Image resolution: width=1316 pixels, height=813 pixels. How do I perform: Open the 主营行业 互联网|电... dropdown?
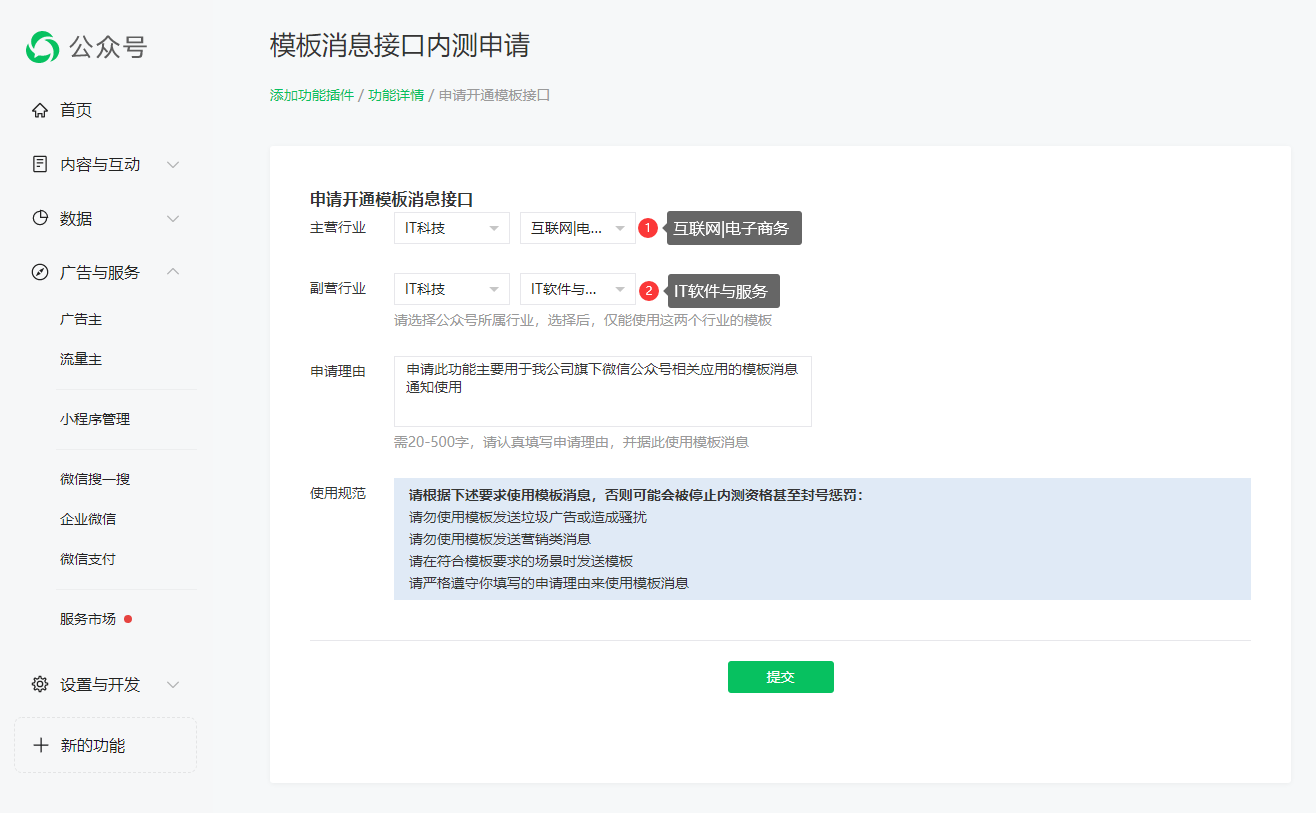pos(578,228)
